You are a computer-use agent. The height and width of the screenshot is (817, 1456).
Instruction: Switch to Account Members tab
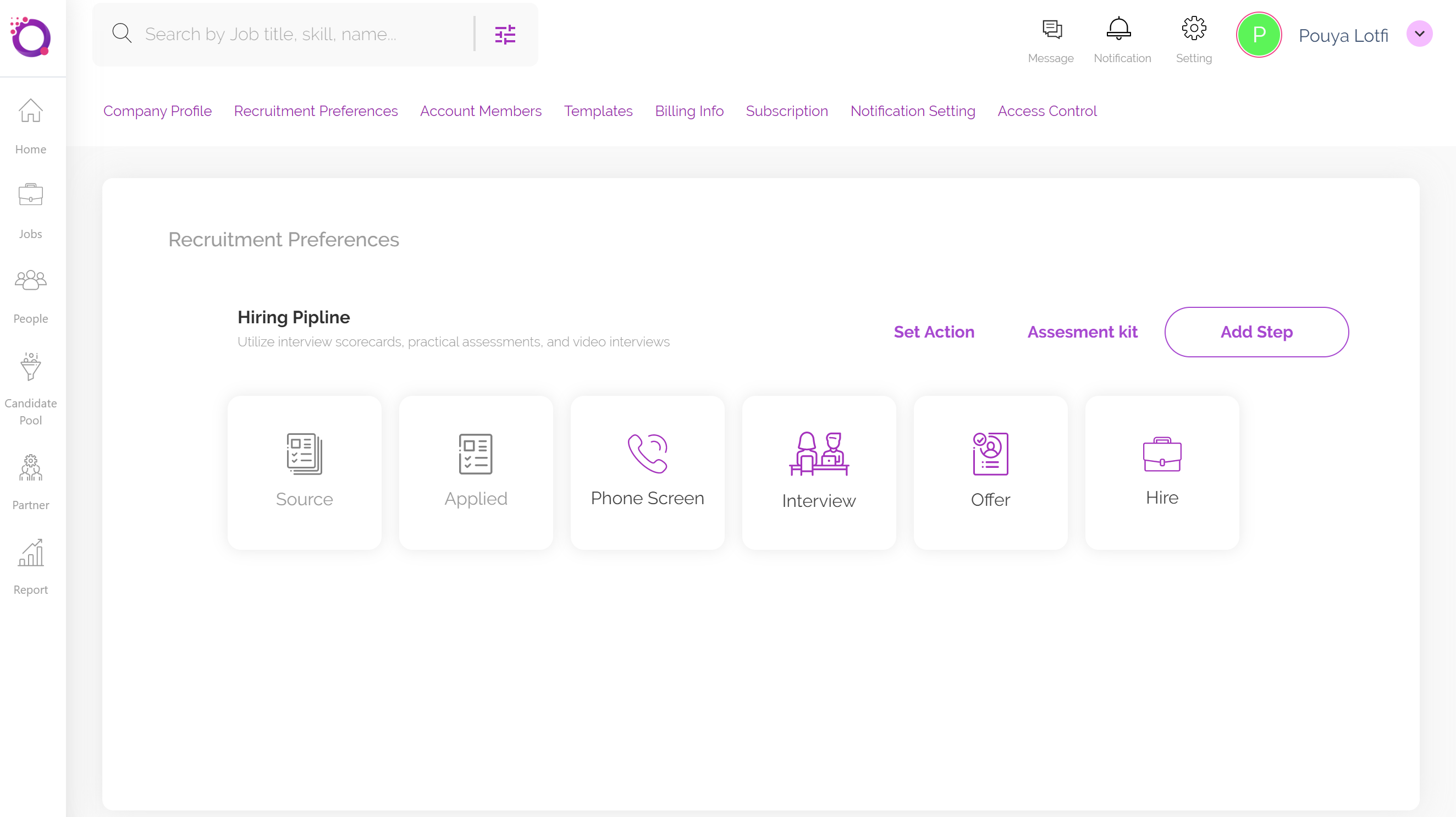click(x=481, y=111)
